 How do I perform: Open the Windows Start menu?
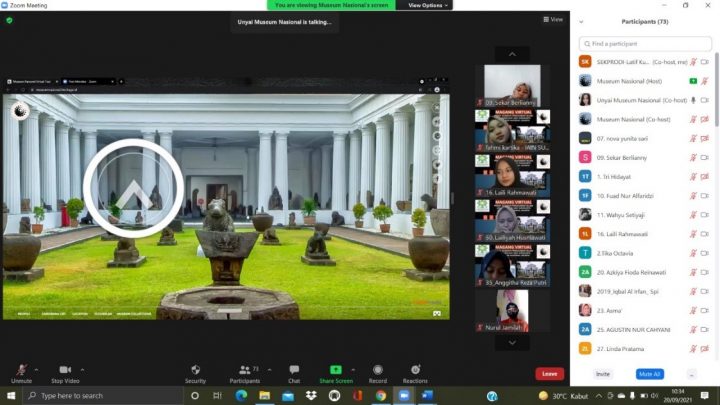point(11,396)
